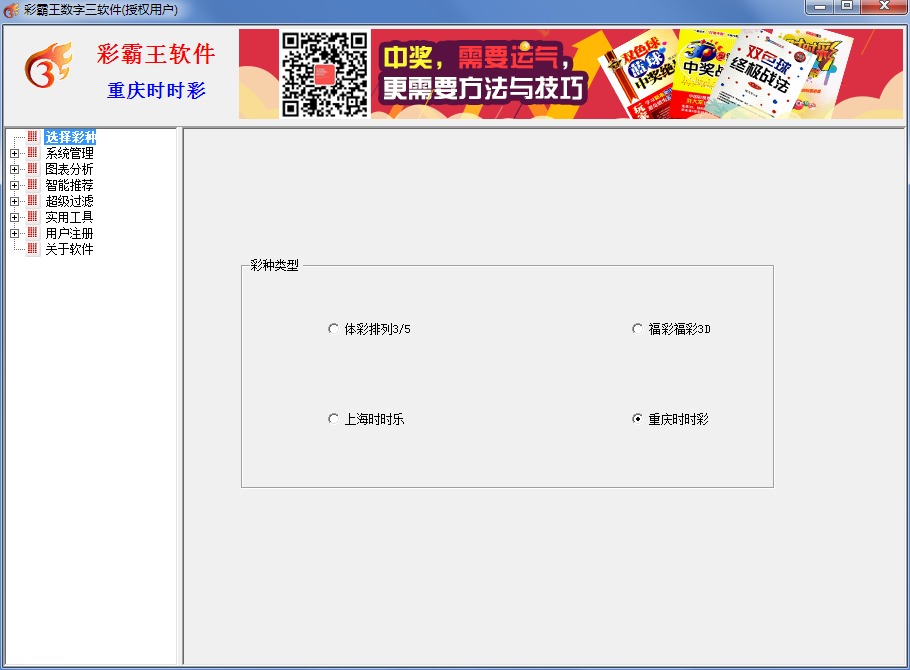910x670 pixels.
Task: Click the icon next to 图表分析
Action: pyautogui.click(x=33, y=169)
